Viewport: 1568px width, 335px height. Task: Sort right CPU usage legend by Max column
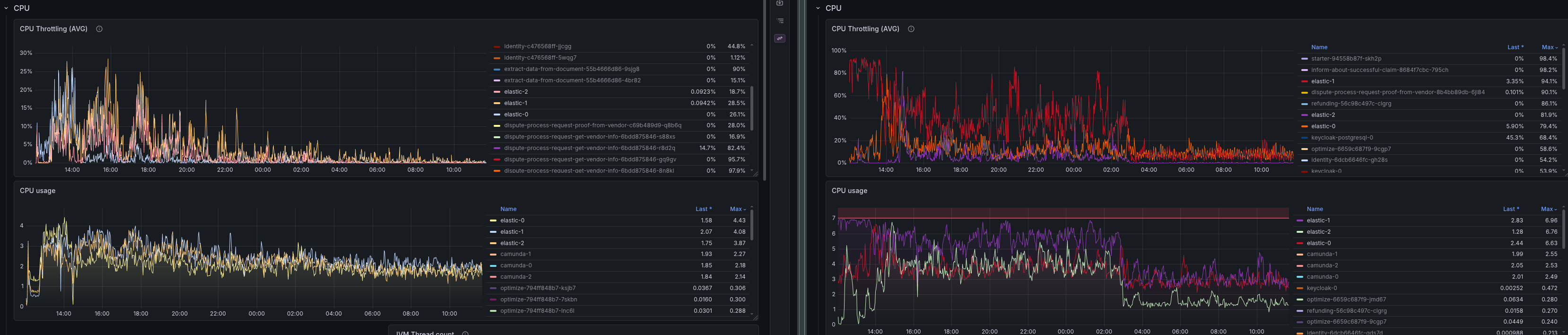(x=1549, y=209)
